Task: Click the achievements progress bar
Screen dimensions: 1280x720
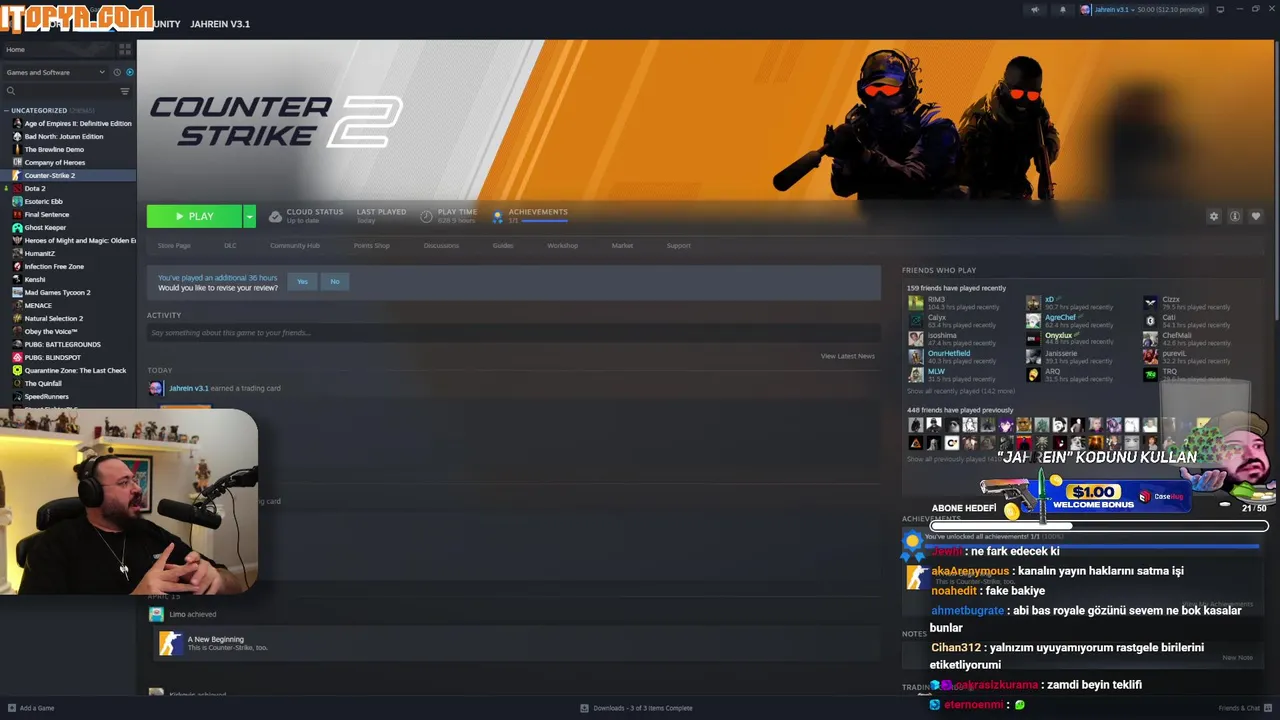Action: point(544,220)
